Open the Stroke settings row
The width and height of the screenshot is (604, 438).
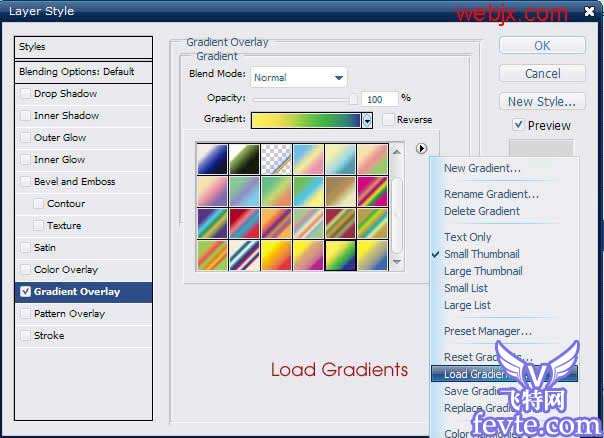(x=83, y=336)
